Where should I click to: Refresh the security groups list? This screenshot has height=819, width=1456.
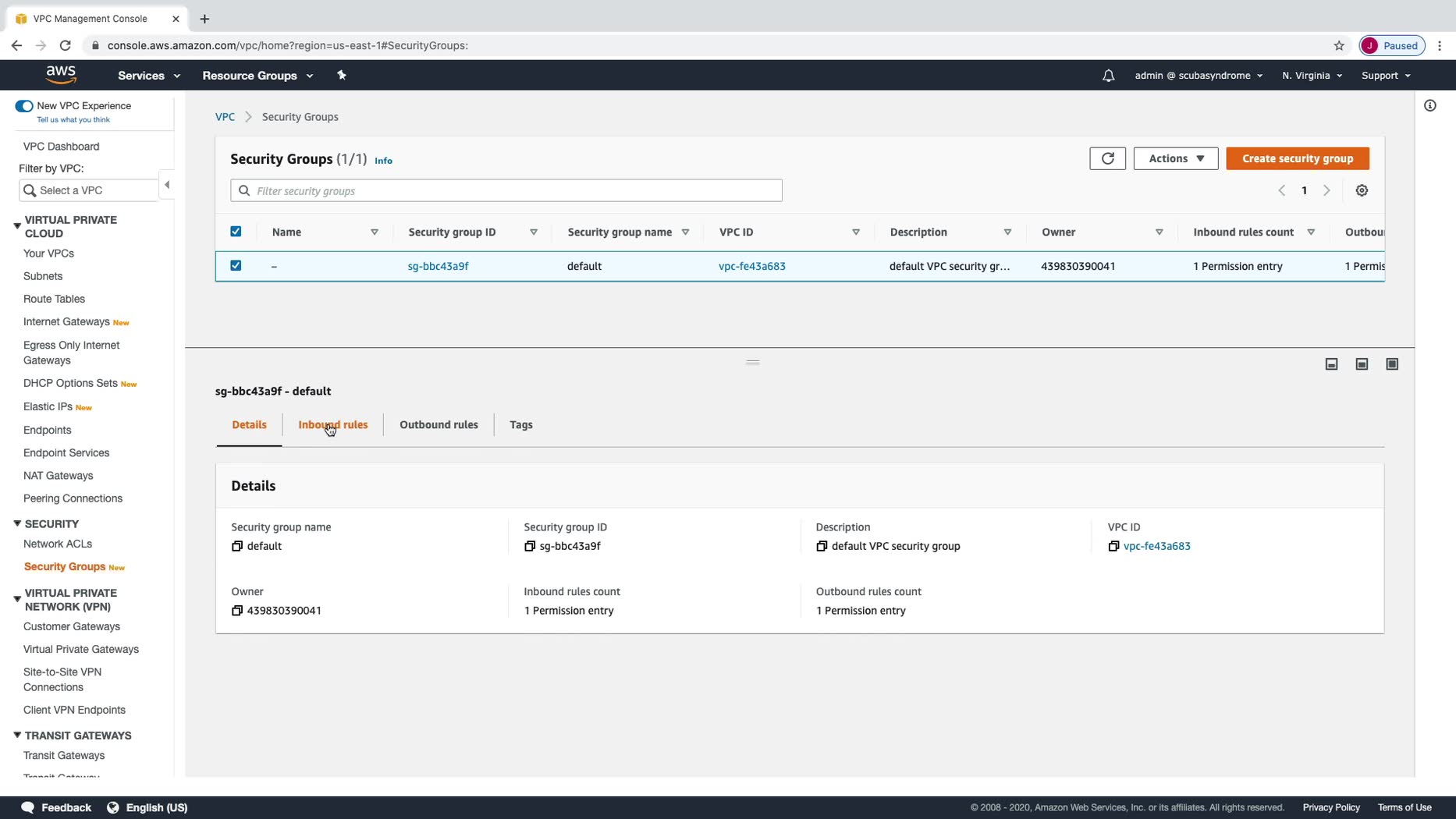(1107, 158)
